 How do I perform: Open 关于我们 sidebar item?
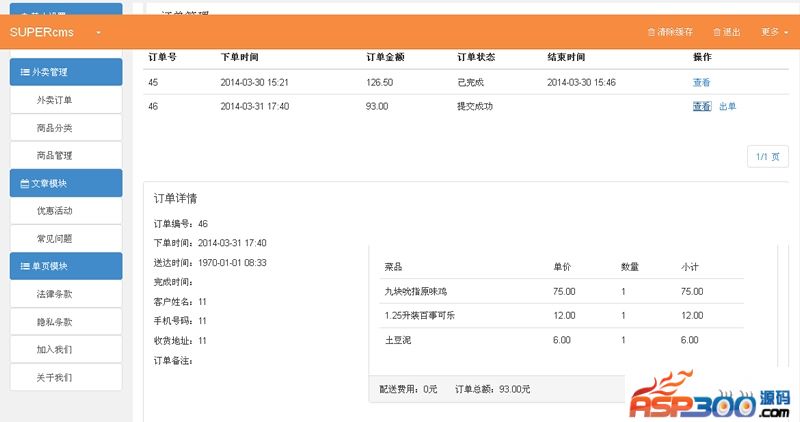point(54,378)
